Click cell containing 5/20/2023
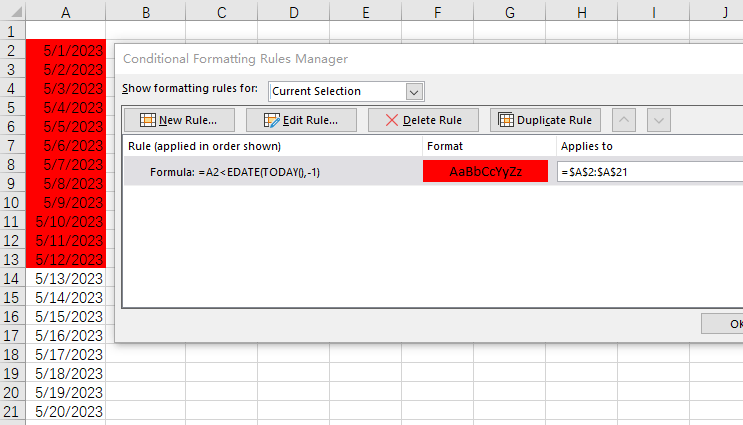Viewport: 743px width, 425px height. click(x=66, y=411)
